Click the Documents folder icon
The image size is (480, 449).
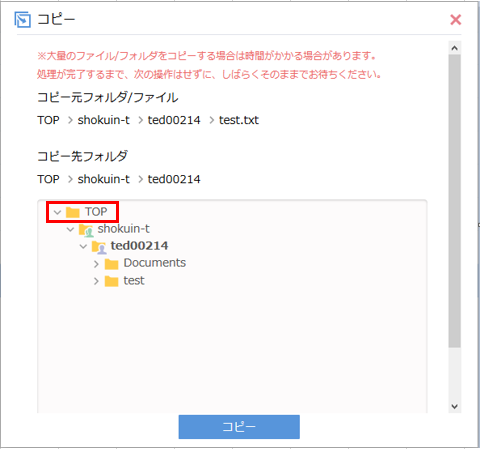point(112,264)
